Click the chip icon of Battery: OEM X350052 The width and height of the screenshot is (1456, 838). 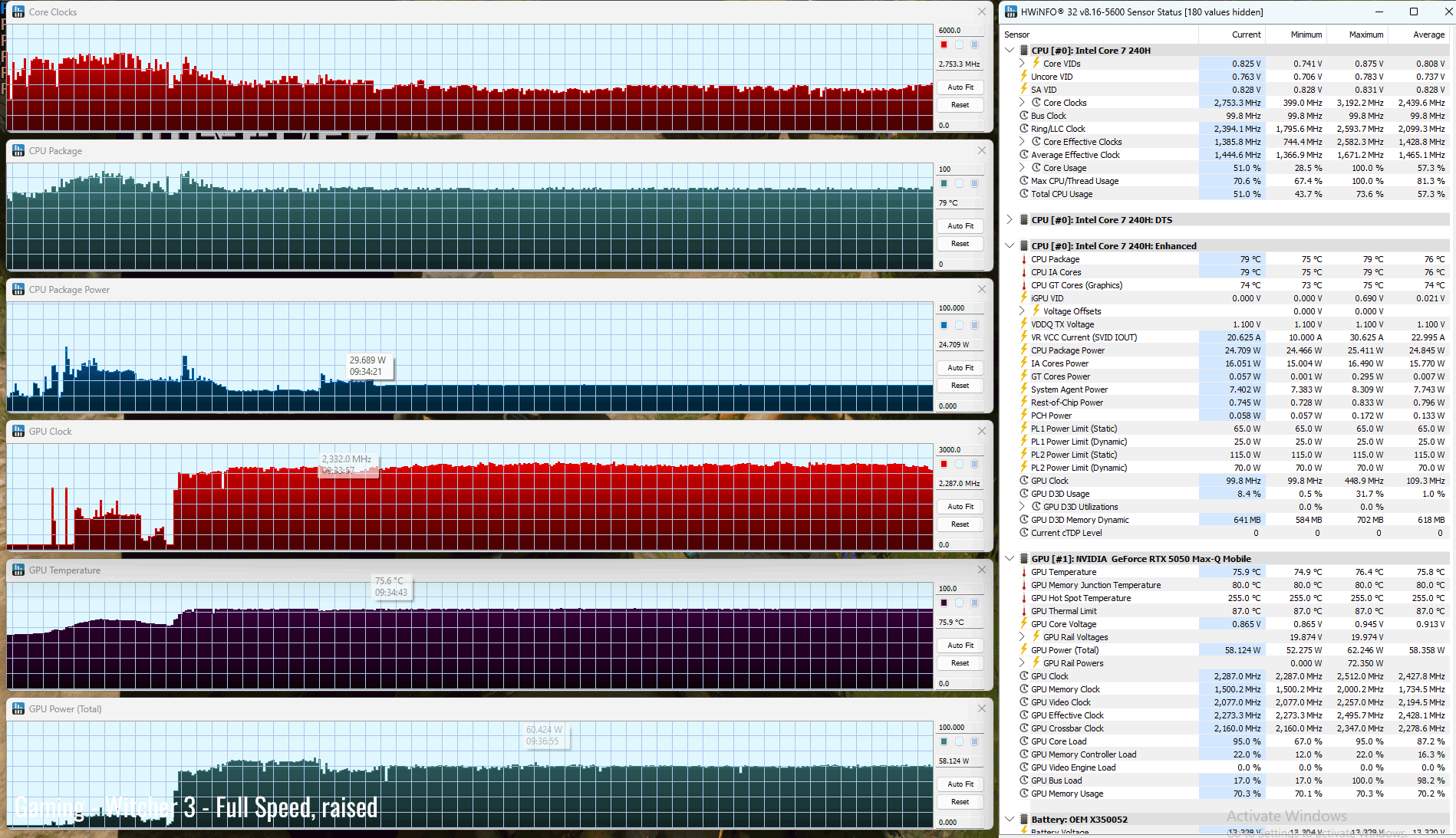tap(1024, 820)
